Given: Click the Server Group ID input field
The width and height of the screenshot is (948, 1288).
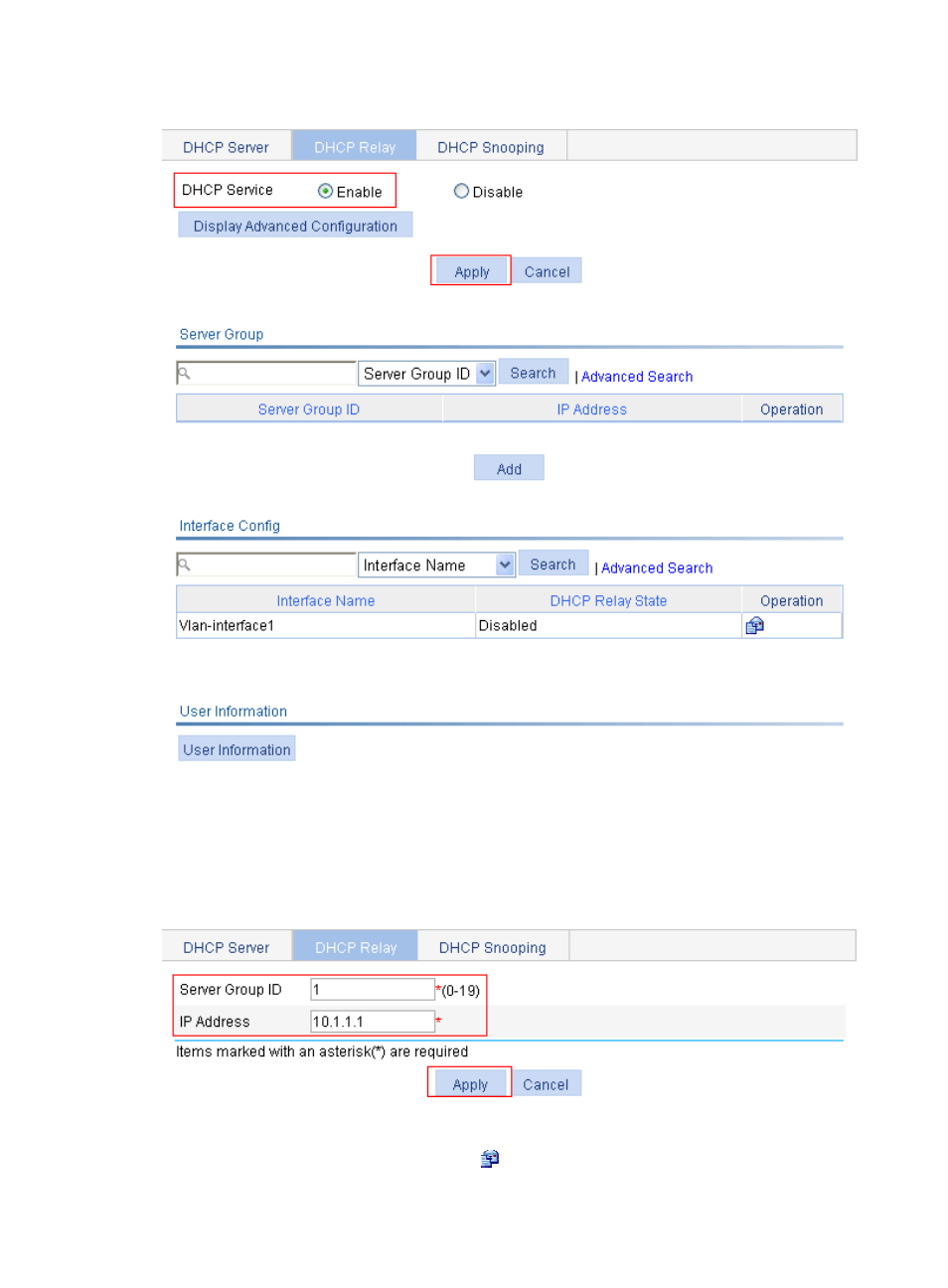Looking at the screenshot, I should click(x=373, y=990).
